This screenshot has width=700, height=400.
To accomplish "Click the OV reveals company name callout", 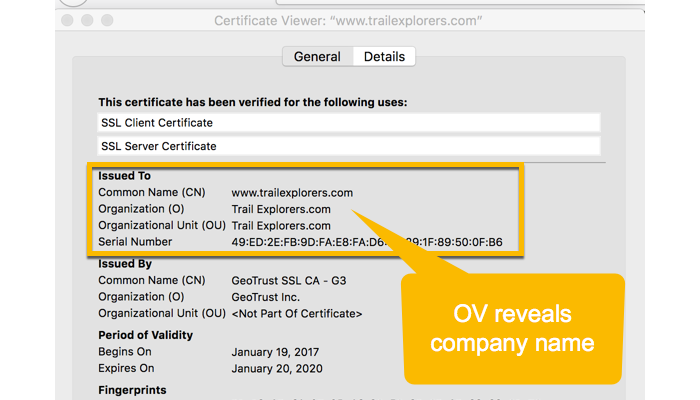I will 514,329.
